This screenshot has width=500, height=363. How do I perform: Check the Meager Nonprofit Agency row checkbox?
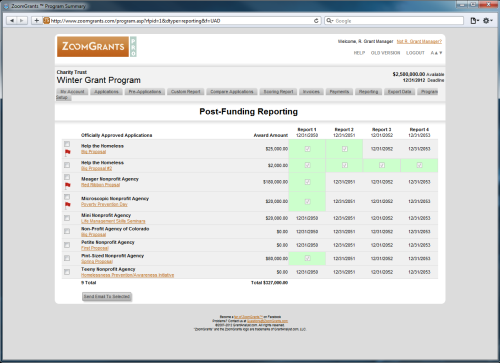pos(67,177)
